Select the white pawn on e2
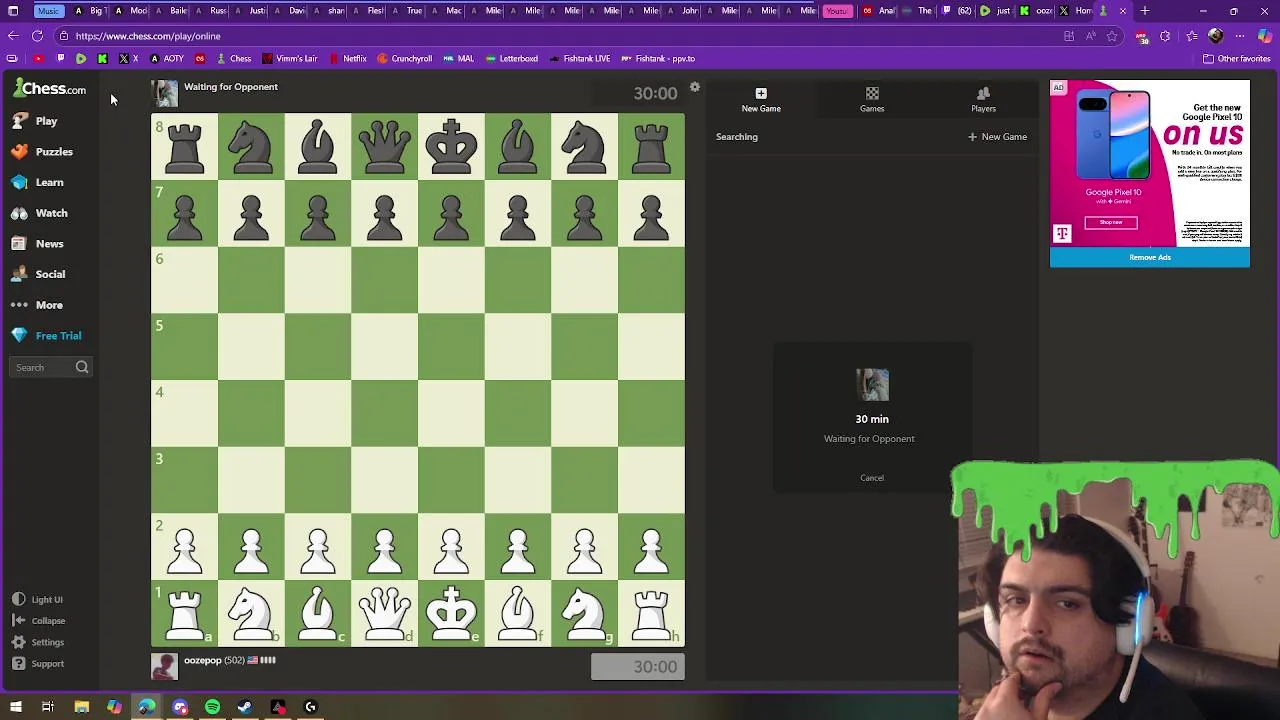This screenshot has height=720, width=1280. (x=451, y=548)
